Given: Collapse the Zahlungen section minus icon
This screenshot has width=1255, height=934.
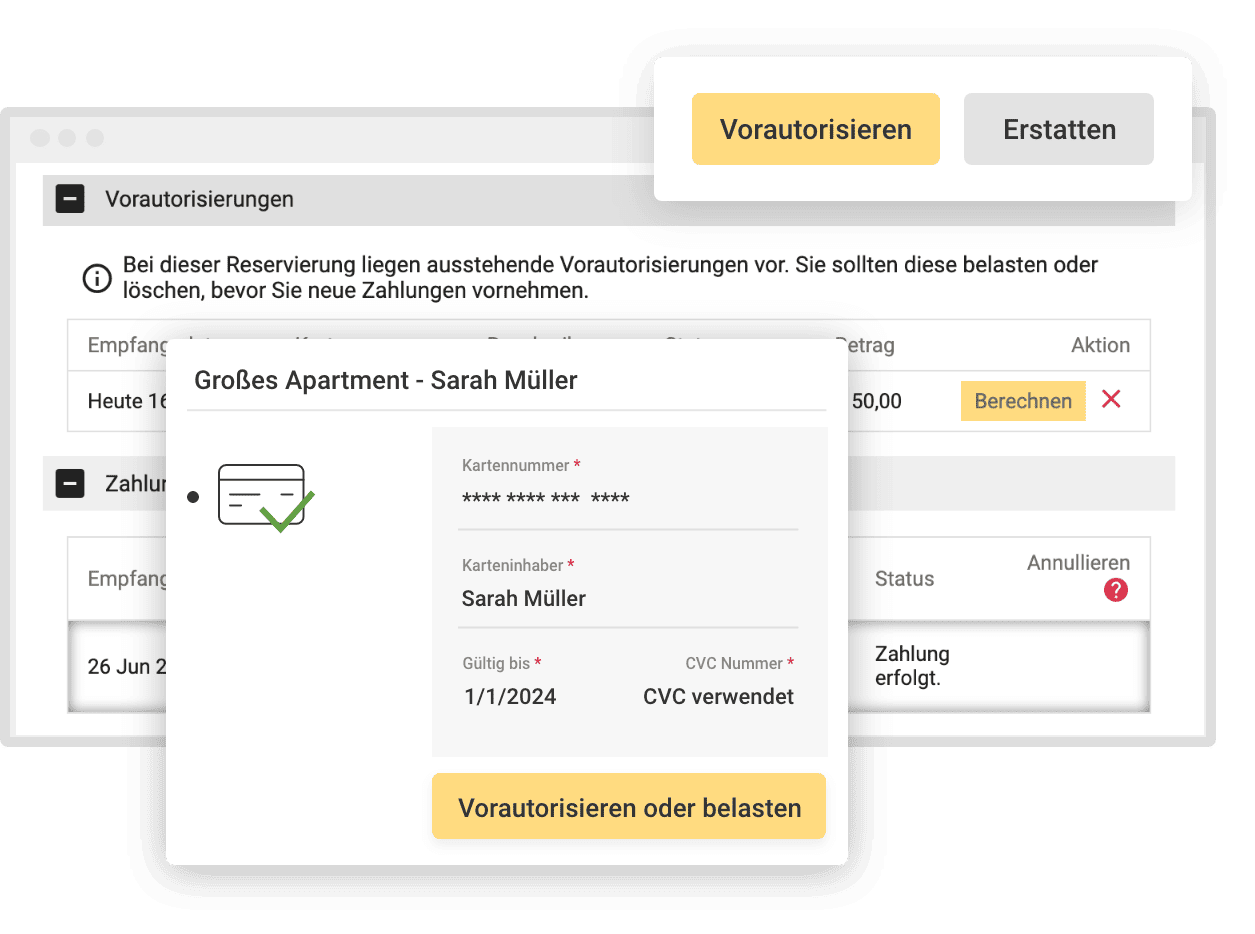Looking at the screenshot, I should 69,484.
